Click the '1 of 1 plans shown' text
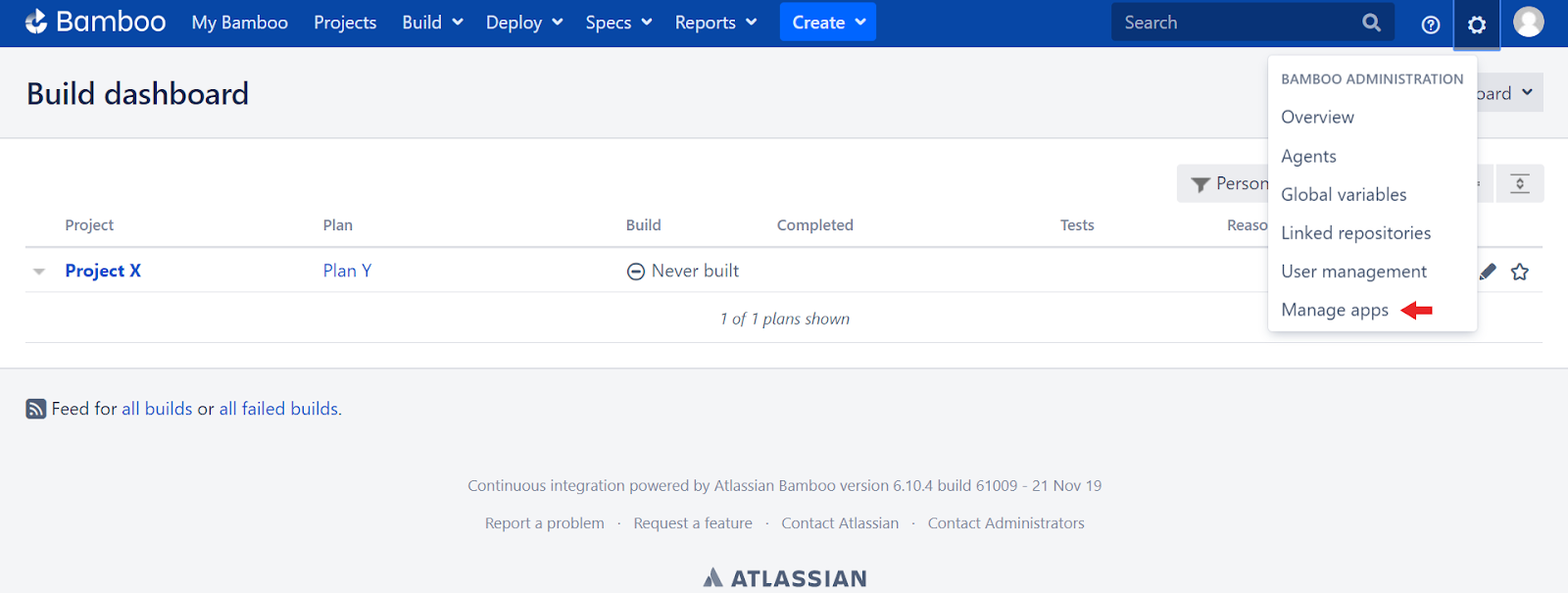 point(785,319)
